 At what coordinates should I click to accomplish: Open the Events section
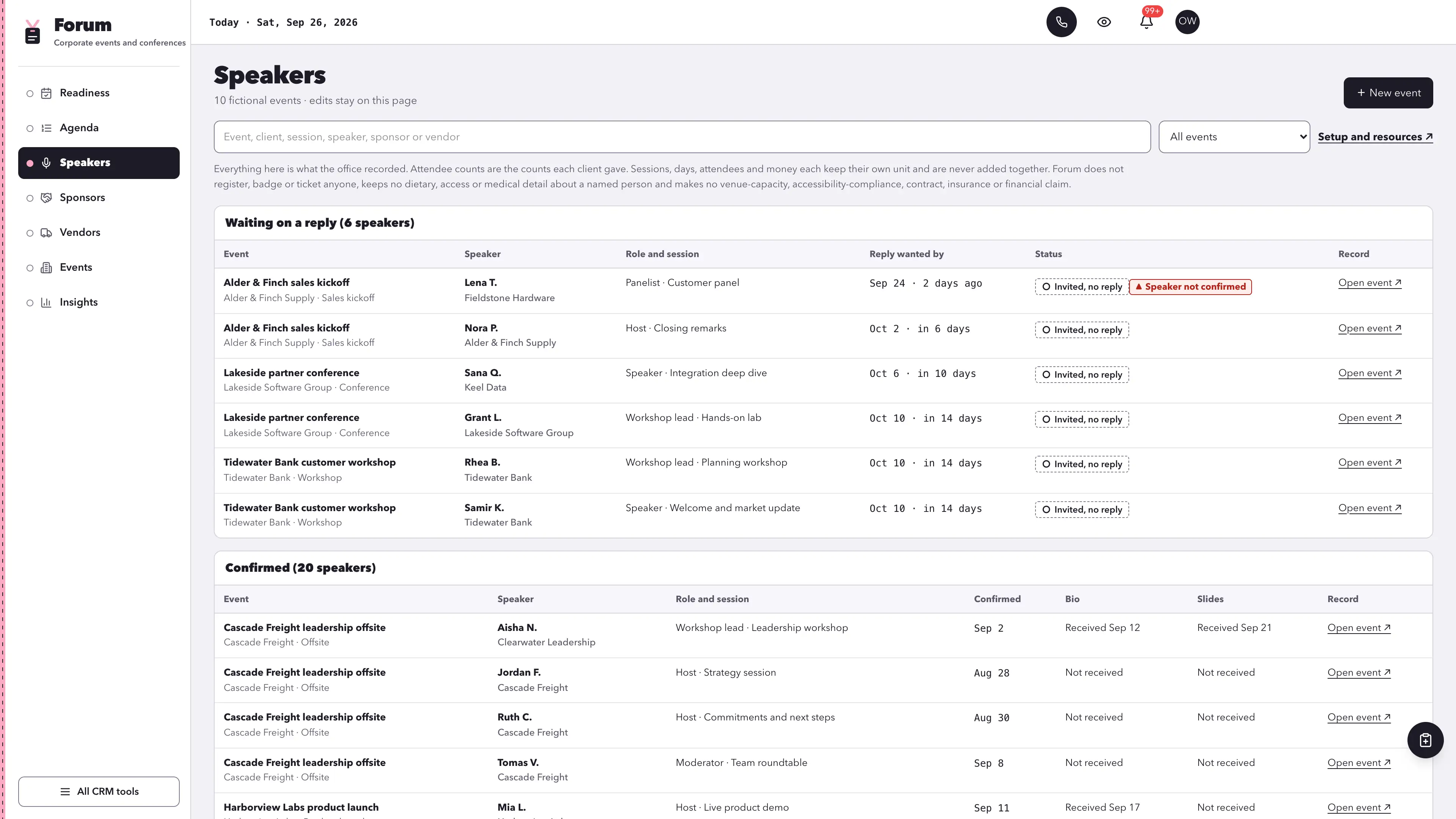99,268
